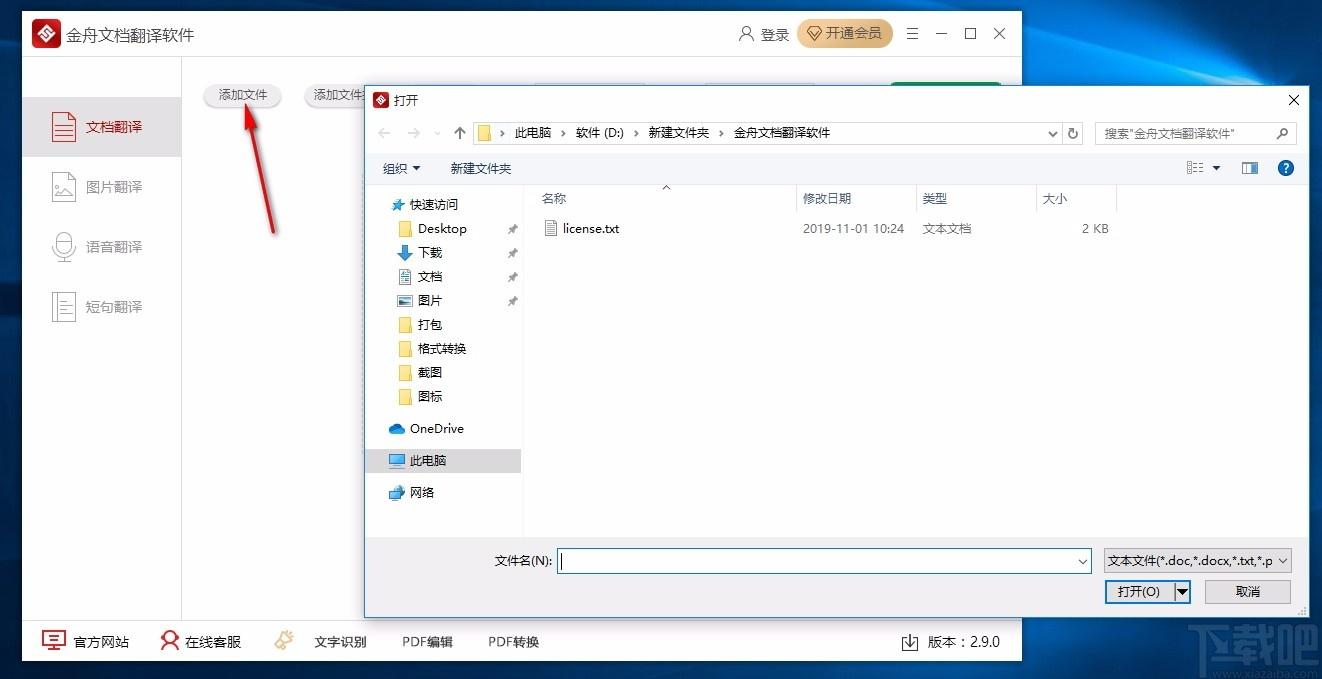The width and height of the screenshot is (1322, 679).
Task: Click the 打开(O) button
Action: click(x=1139, y=592)
